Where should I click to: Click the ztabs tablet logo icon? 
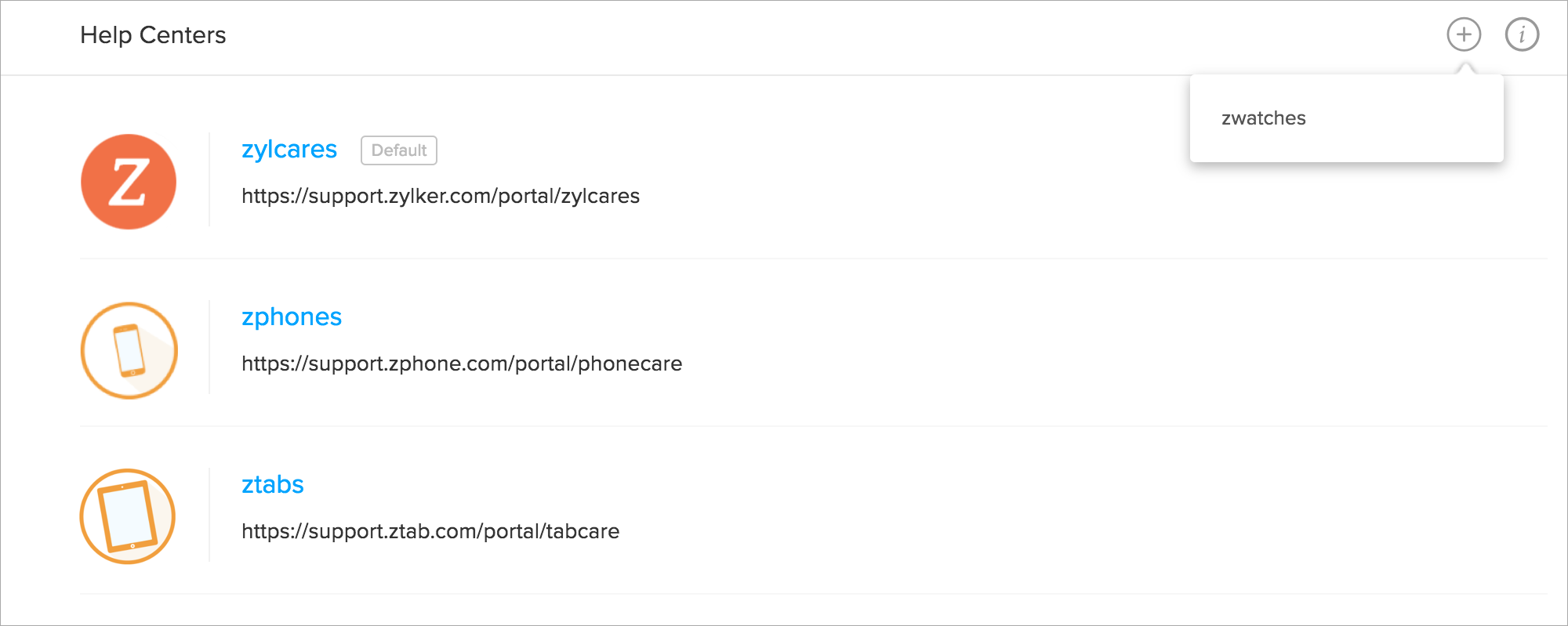pos(128,516)
